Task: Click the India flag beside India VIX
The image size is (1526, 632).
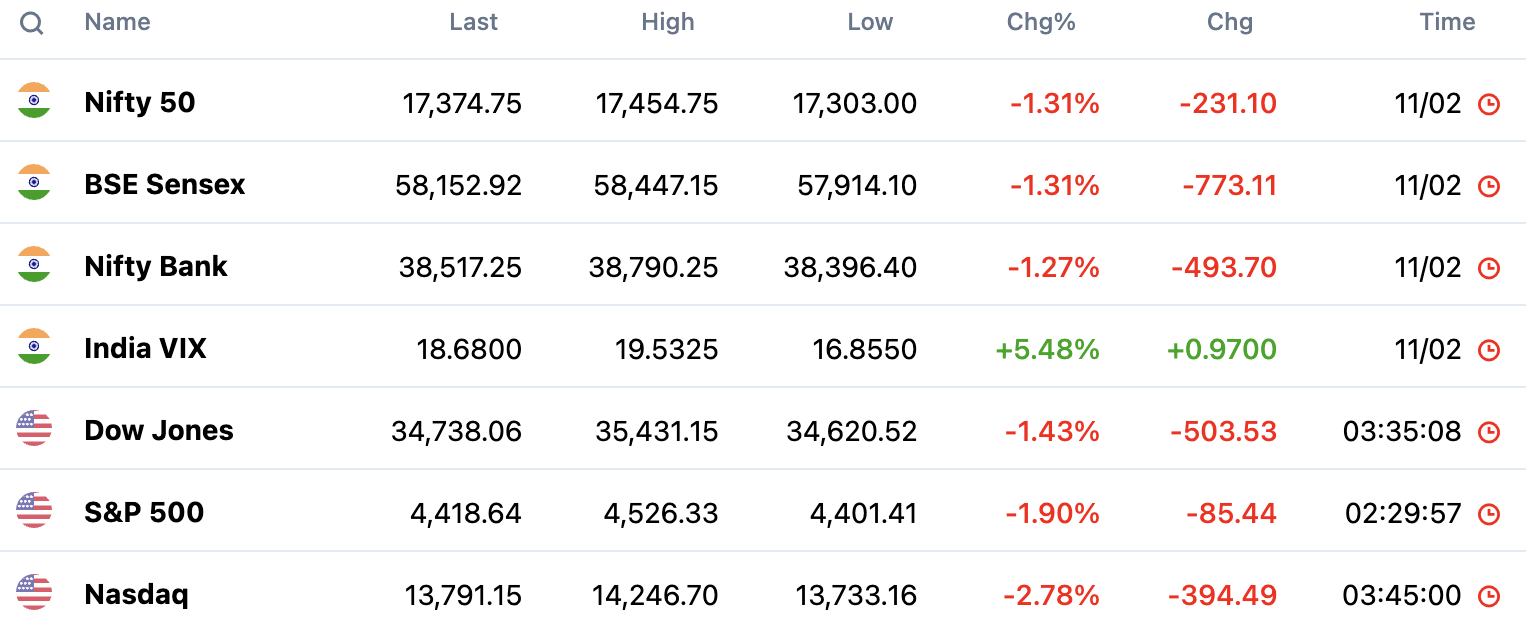Action: tap(34, 347)
